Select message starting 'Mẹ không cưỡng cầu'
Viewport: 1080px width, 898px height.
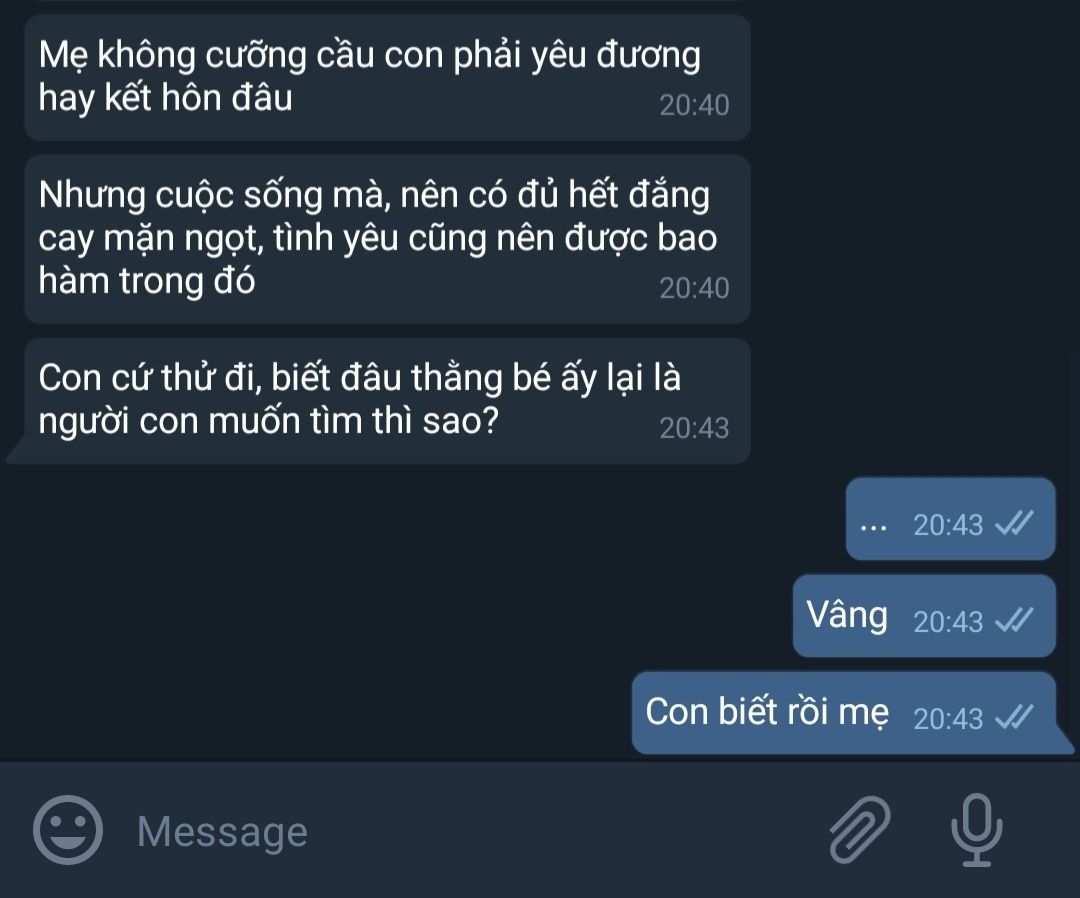(387, 78)
